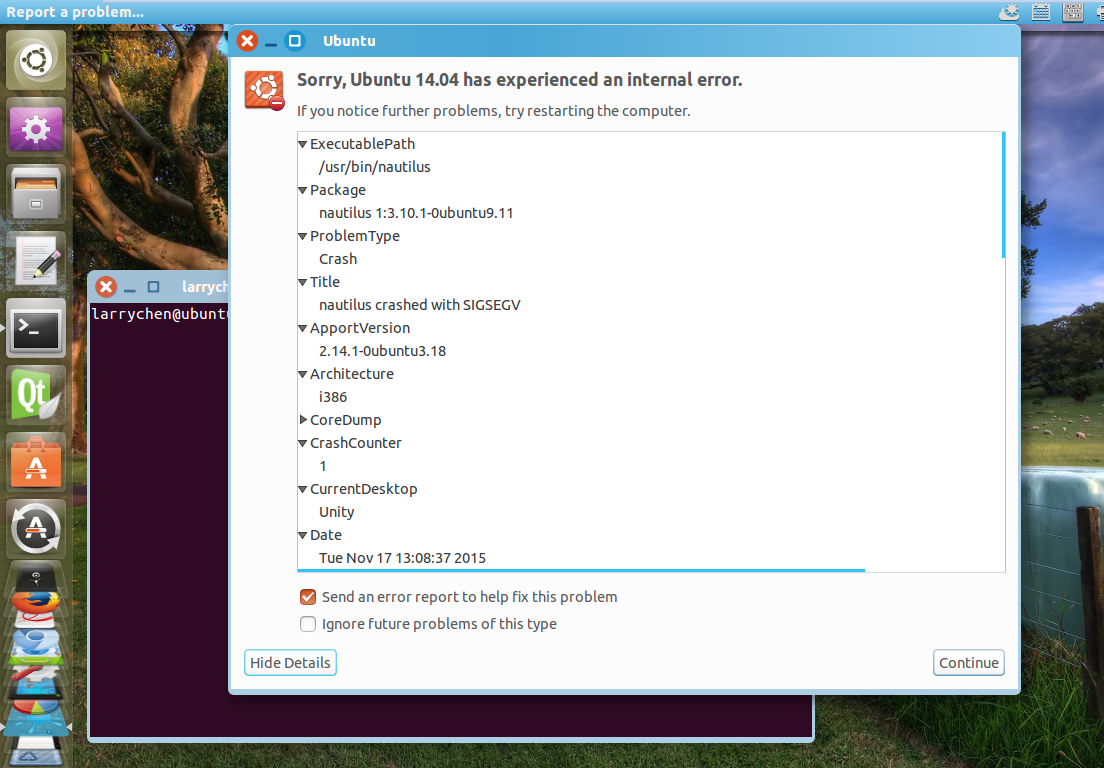The height and width of the screenshot is (768, 1104).
Task: Select the /usr/bin/nautilus value row
Action: [651, 167]
